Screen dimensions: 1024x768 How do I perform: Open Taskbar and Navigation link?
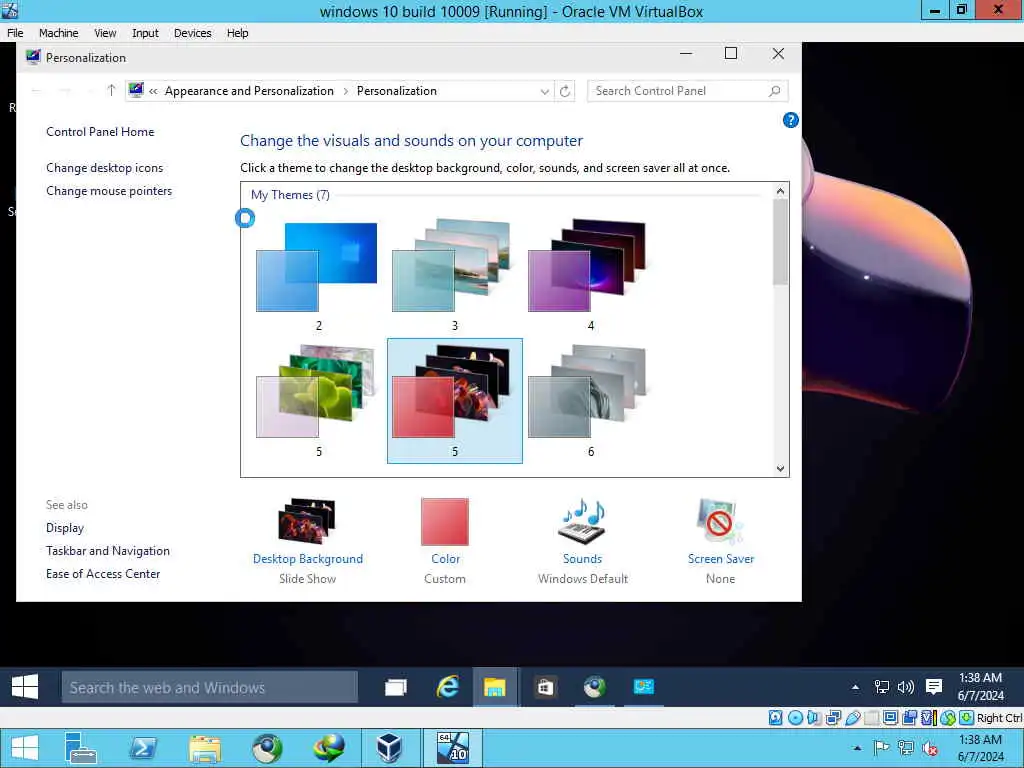[x=108, y=551]
